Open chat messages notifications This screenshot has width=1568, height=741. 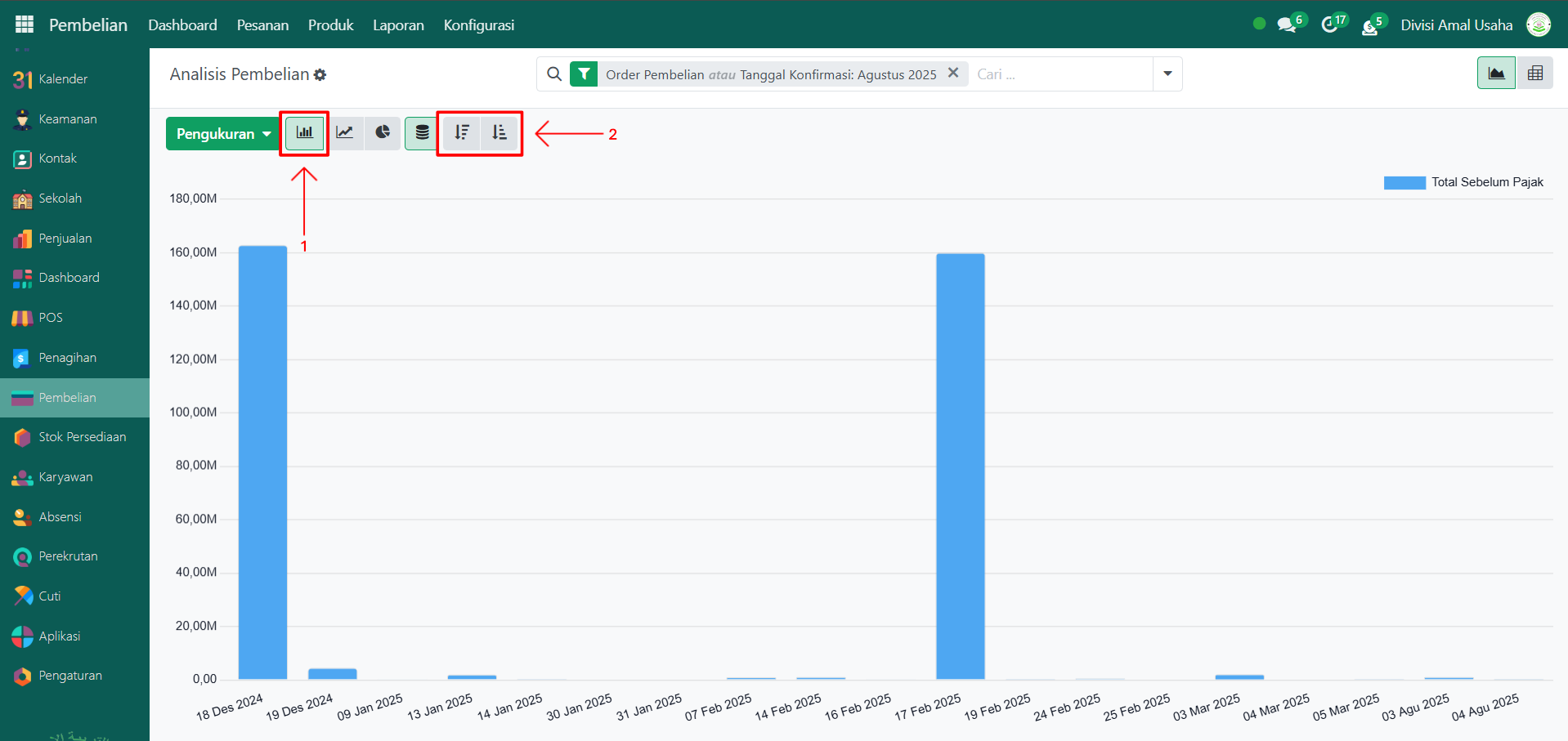pyautogui.click(x=1288, y=25)
